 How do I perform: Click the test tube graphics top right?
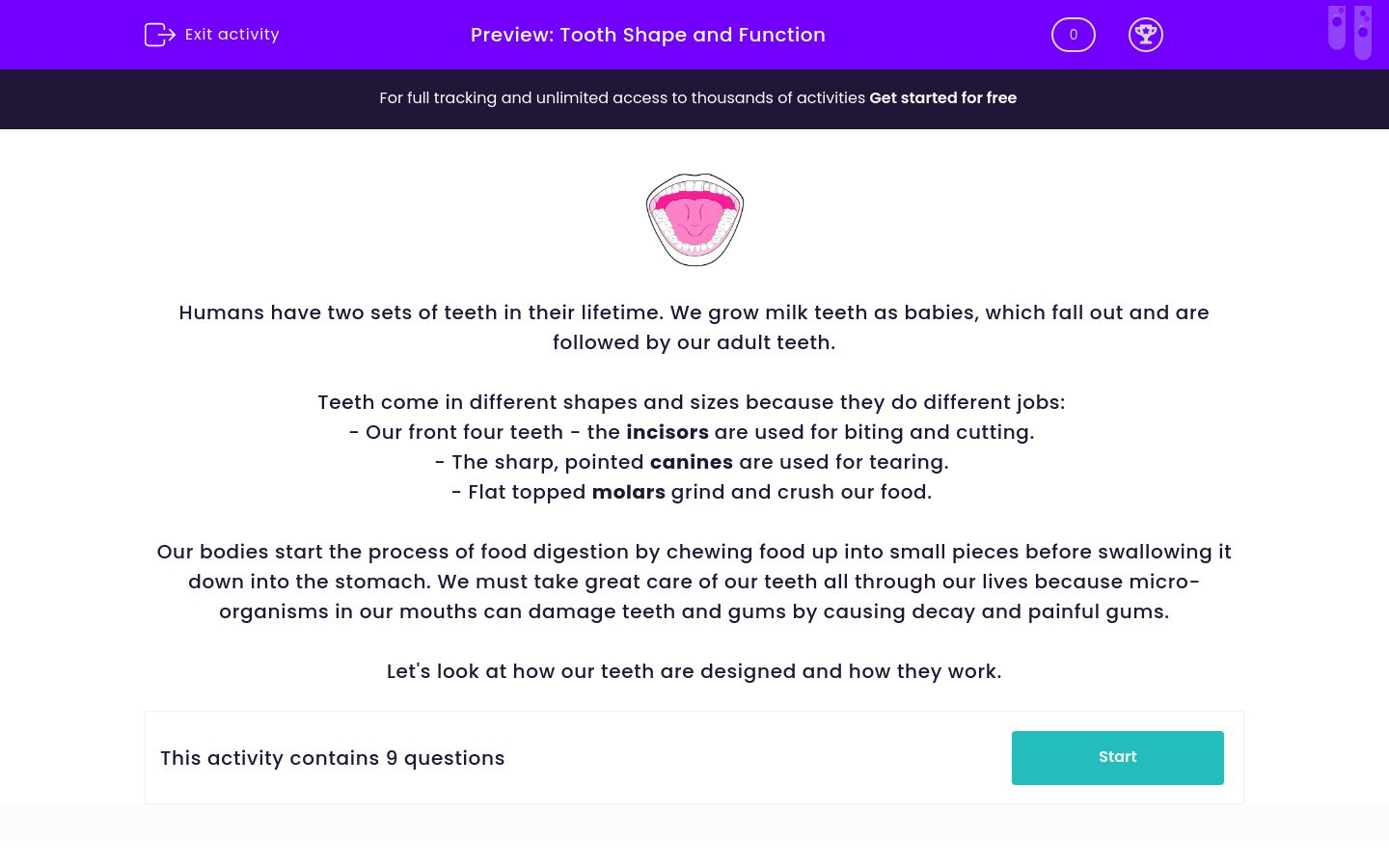tap(1349, 32)
